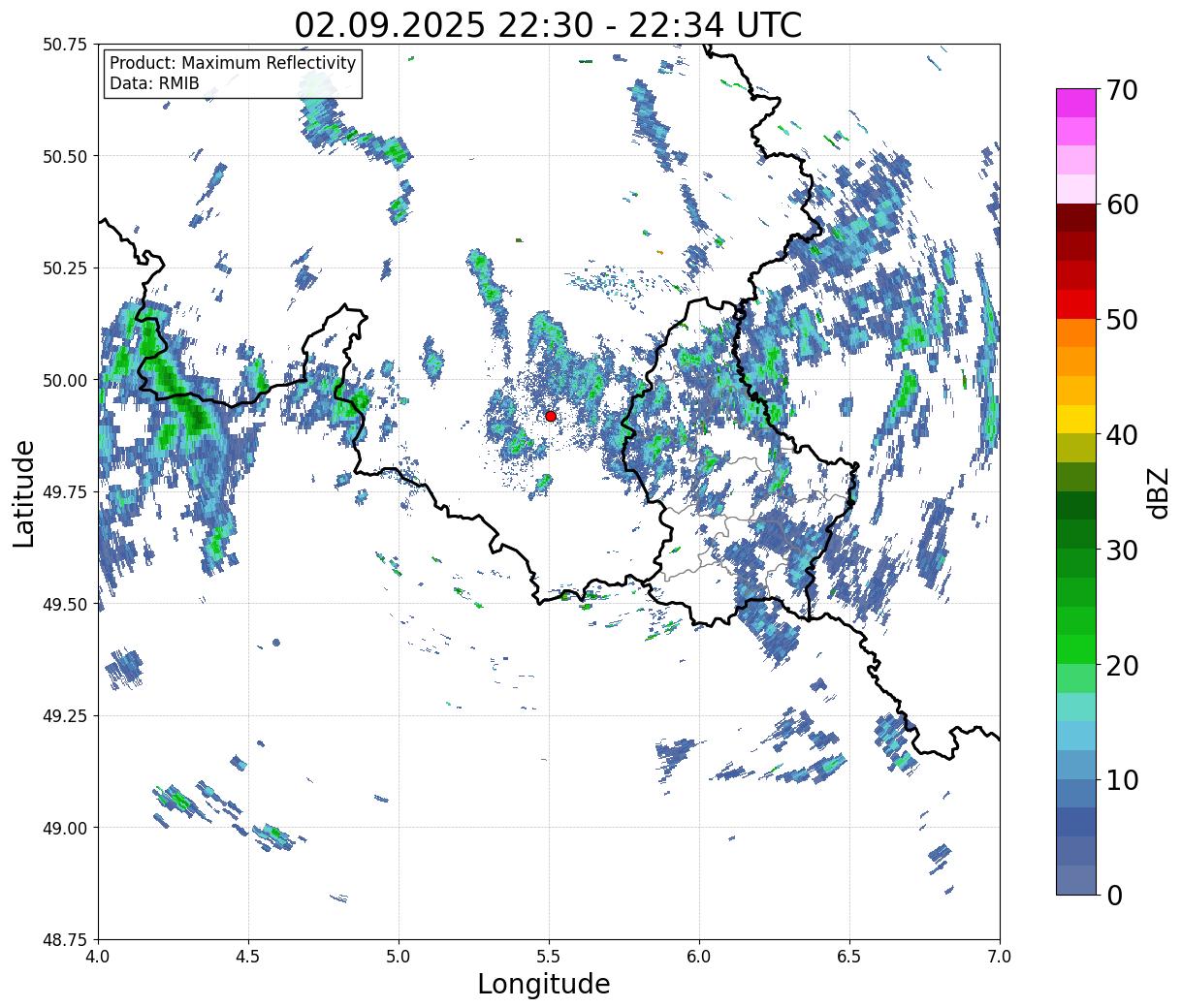
Task: Click the 50.50 latitude tick label
Action: [x=65, y=156]
